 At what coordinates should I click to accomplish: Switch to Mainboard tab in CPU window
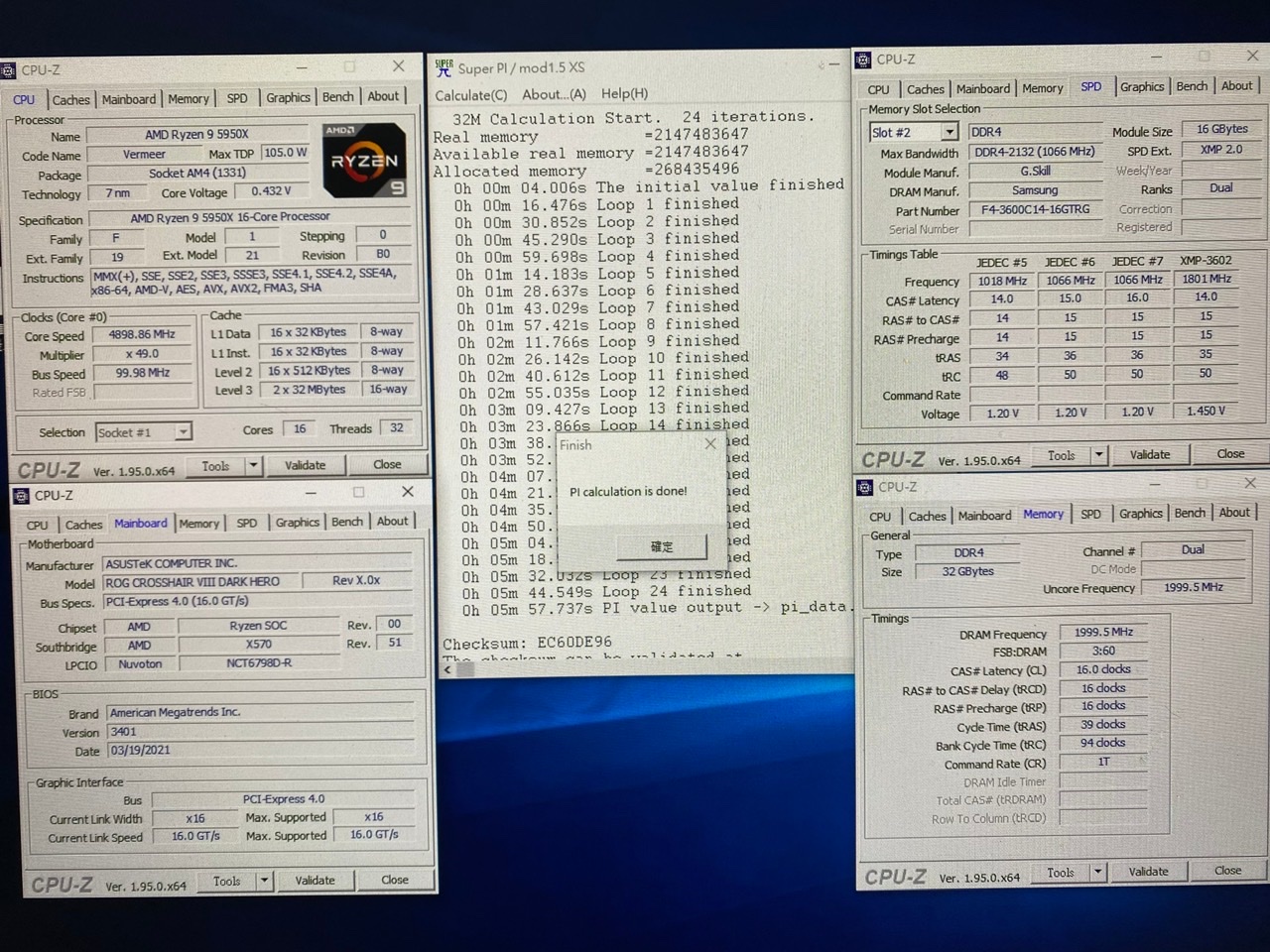pos(129,99)
